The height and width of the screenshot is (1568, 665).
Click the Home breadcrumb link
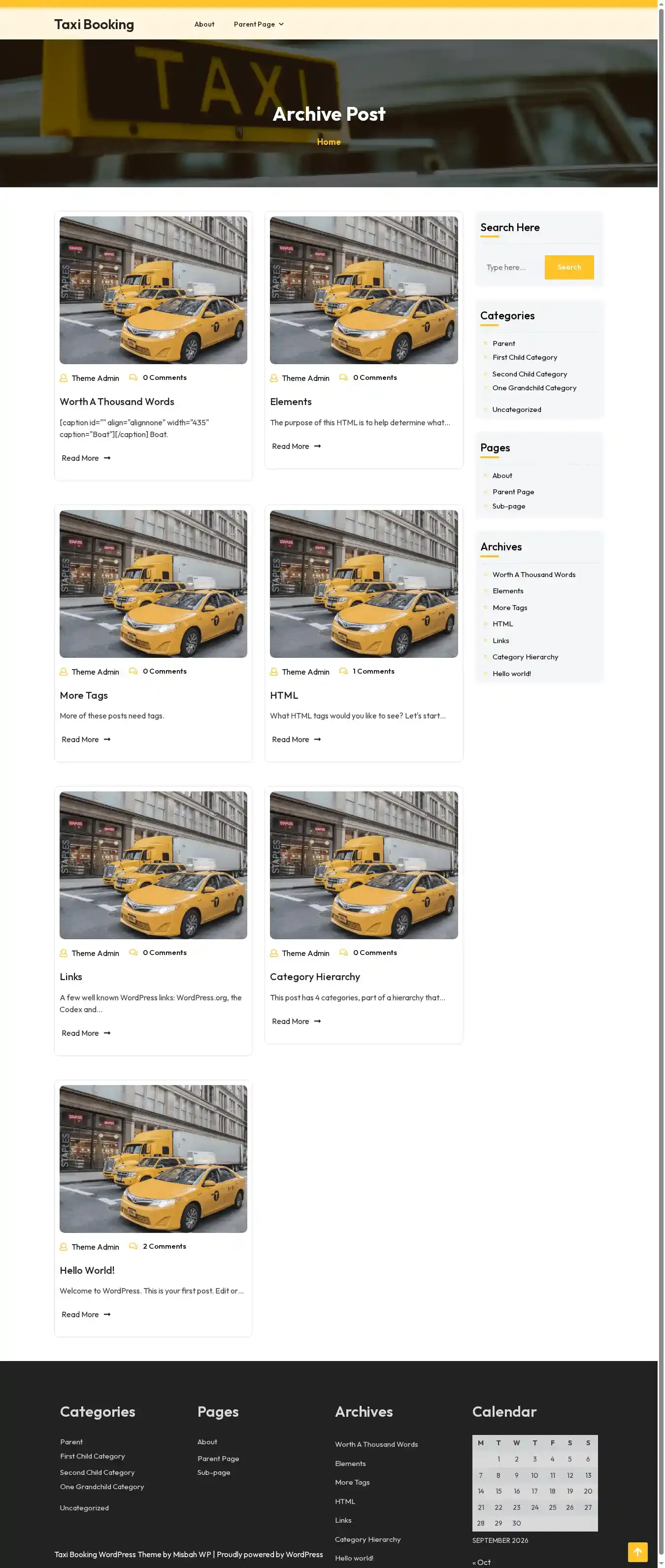(x=329, y=142)
